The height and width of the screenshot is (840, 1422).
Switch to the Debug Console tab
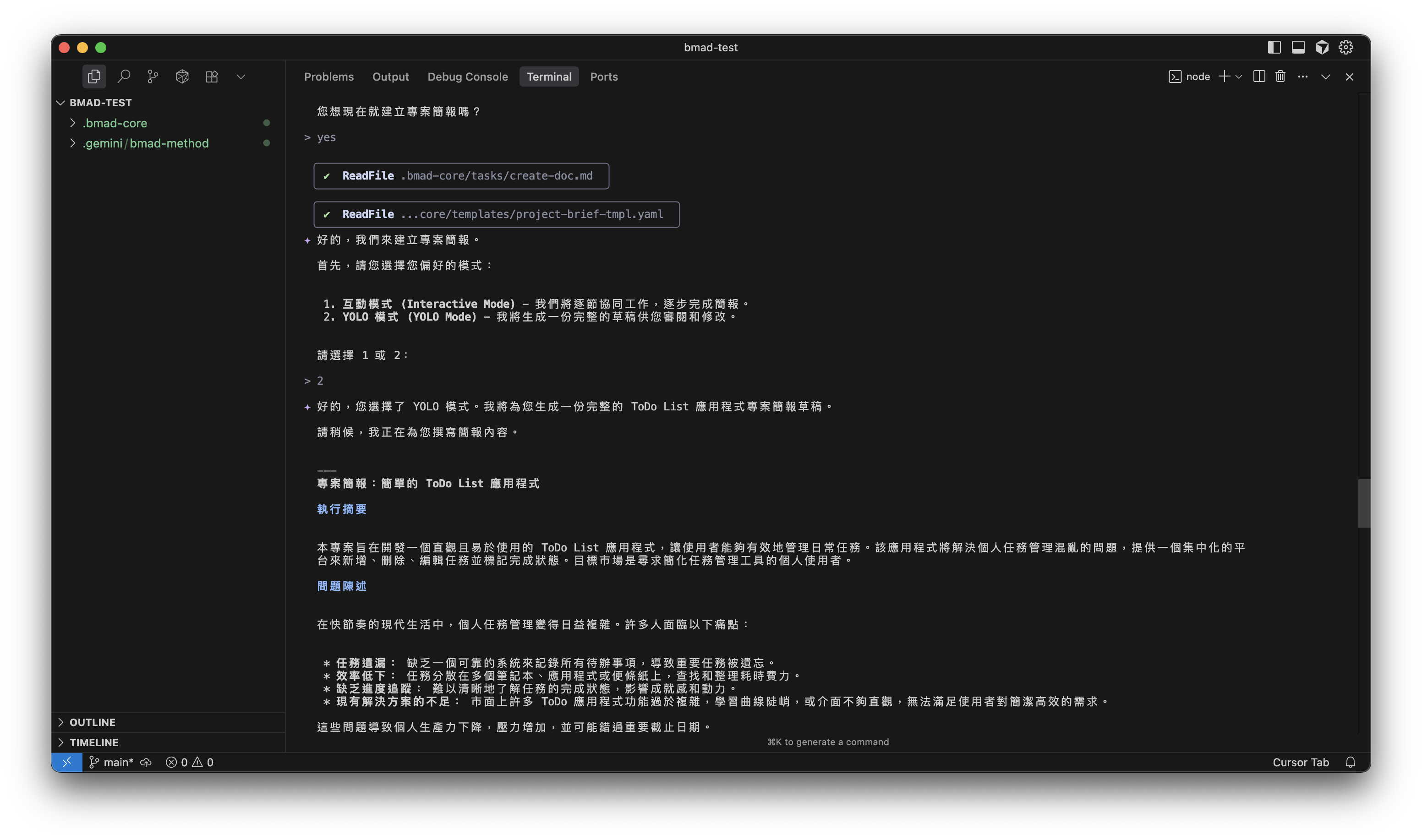[x=468, y=76]
